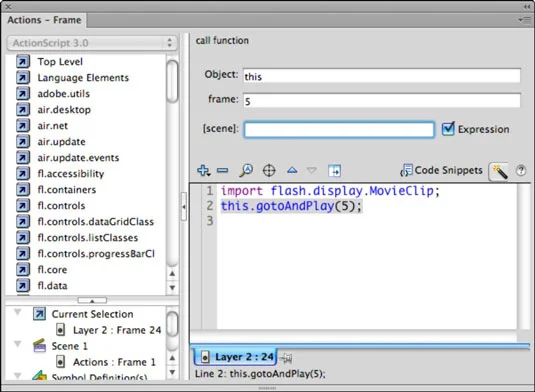Select the Actions - Frame tab
Image resolution: width=535 pixels, height=392 pixels.
tap(44, 20)
